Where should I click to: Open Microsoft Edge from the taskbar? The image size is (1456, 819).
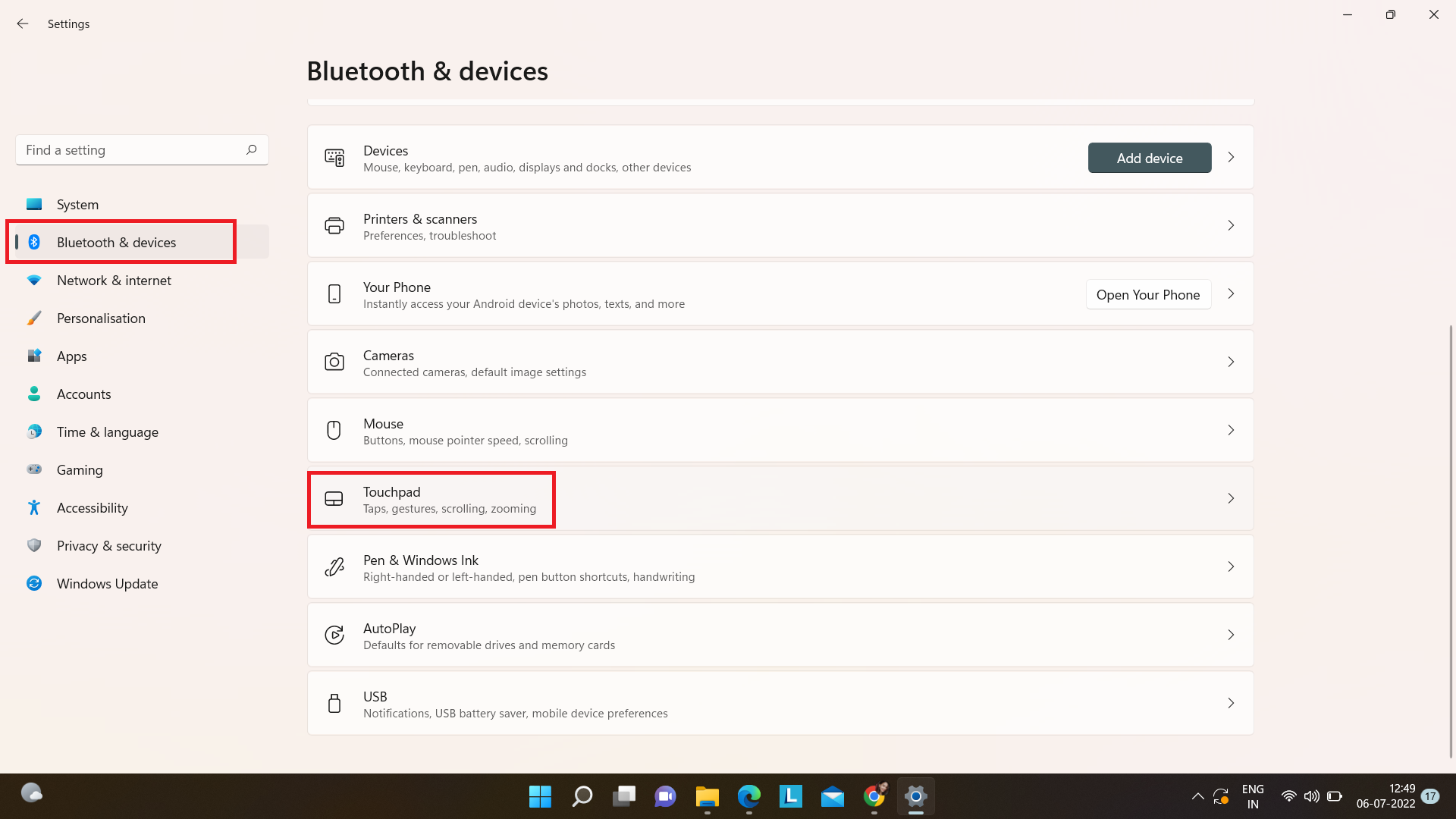[x=748, y=796]
